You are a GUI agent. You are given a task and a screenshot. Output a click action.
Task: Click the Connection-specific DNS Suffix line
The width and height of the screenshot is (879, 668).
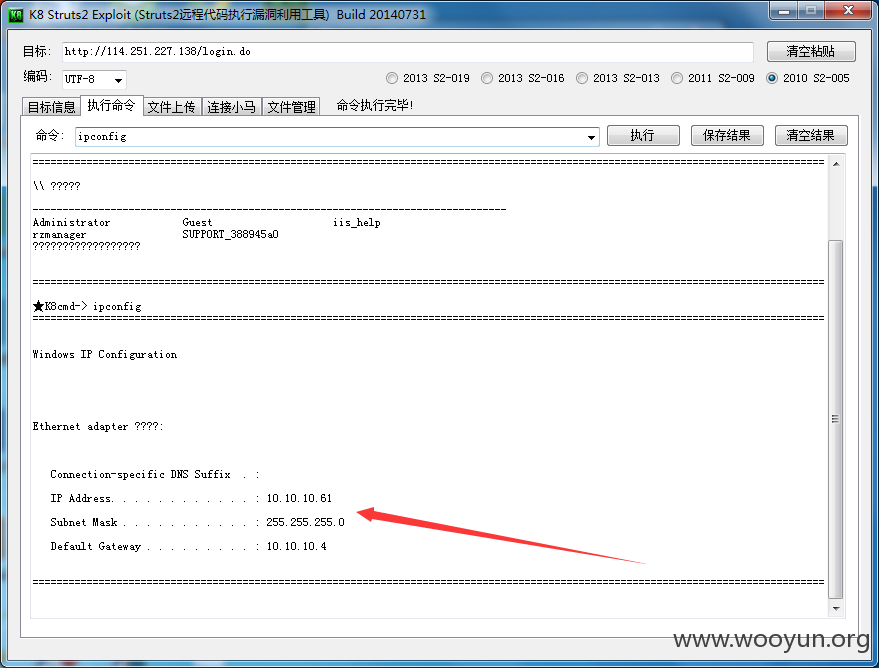pyautogui.click(x=155, y=475)
